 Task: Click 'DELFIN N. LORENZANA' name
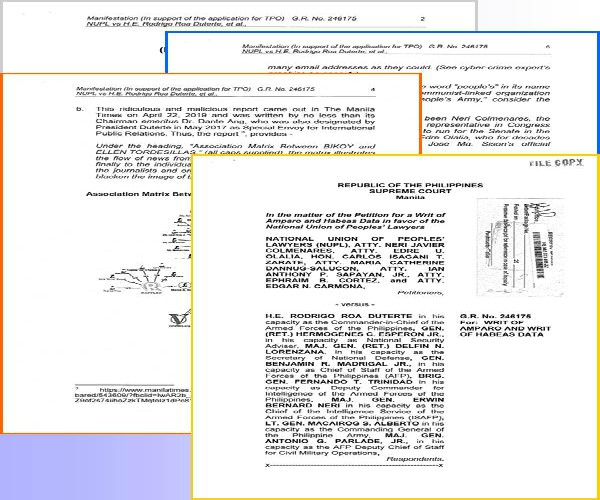(355, 349)
